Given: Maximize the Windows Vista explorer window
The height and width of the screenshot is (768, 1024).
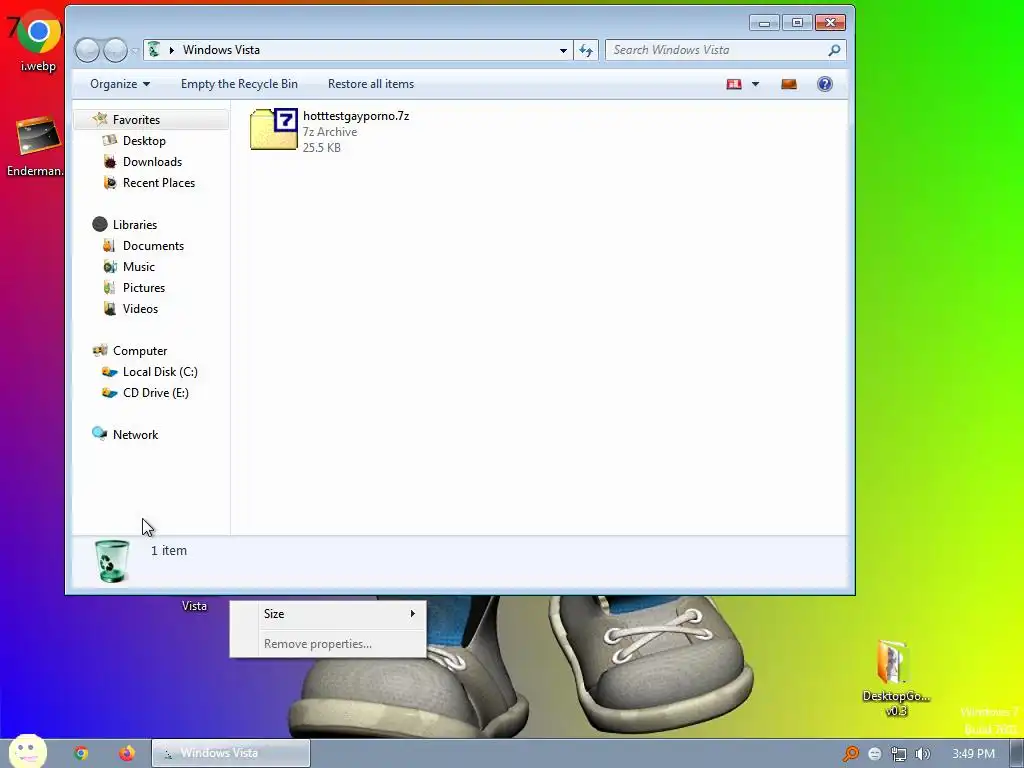Looking at the screenshot, I should pyautogui.click(x=797, y=23).
